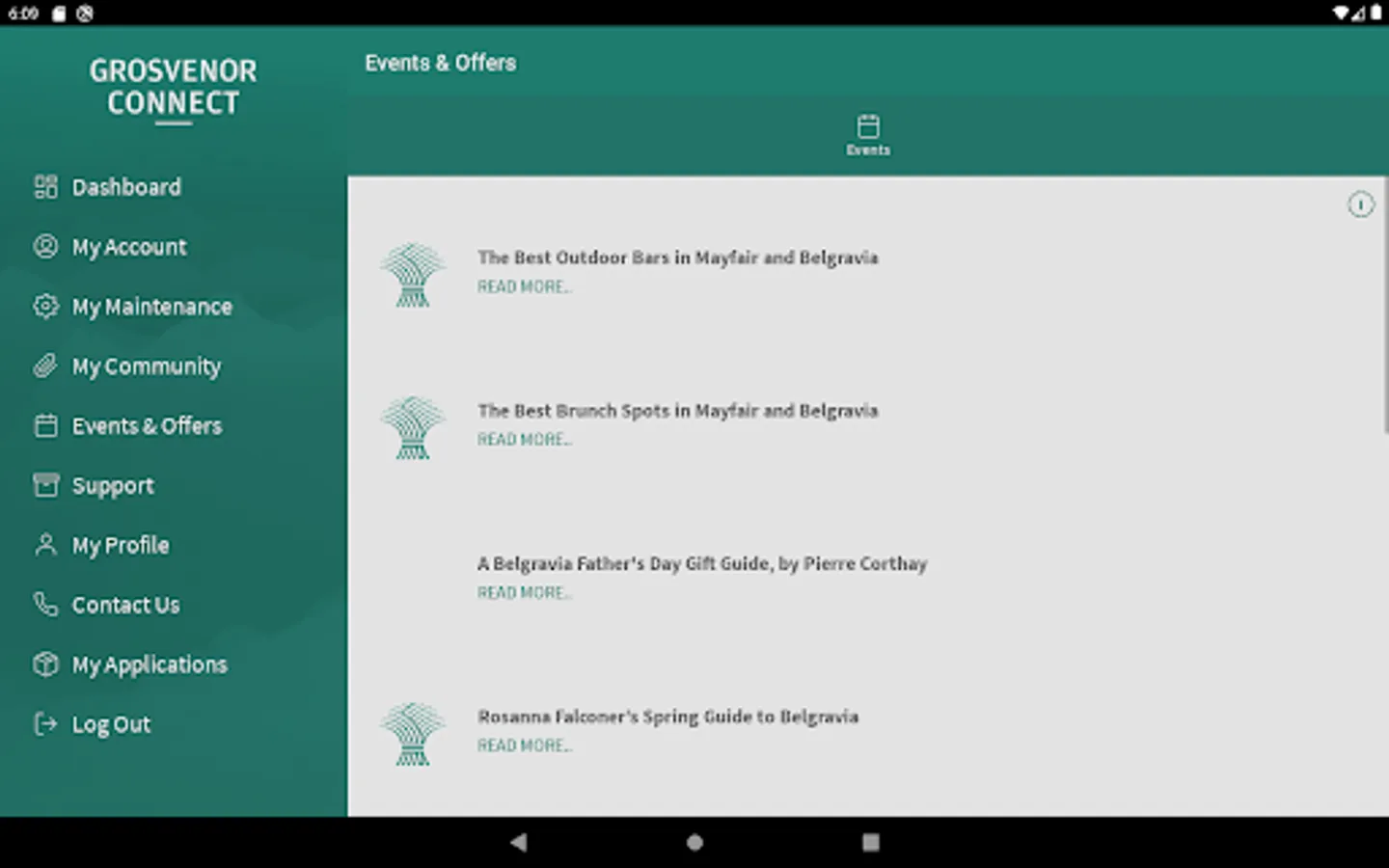Tap the Android recent apps square button
Viewport: 1389px width, 868px height.
(870, 842)
